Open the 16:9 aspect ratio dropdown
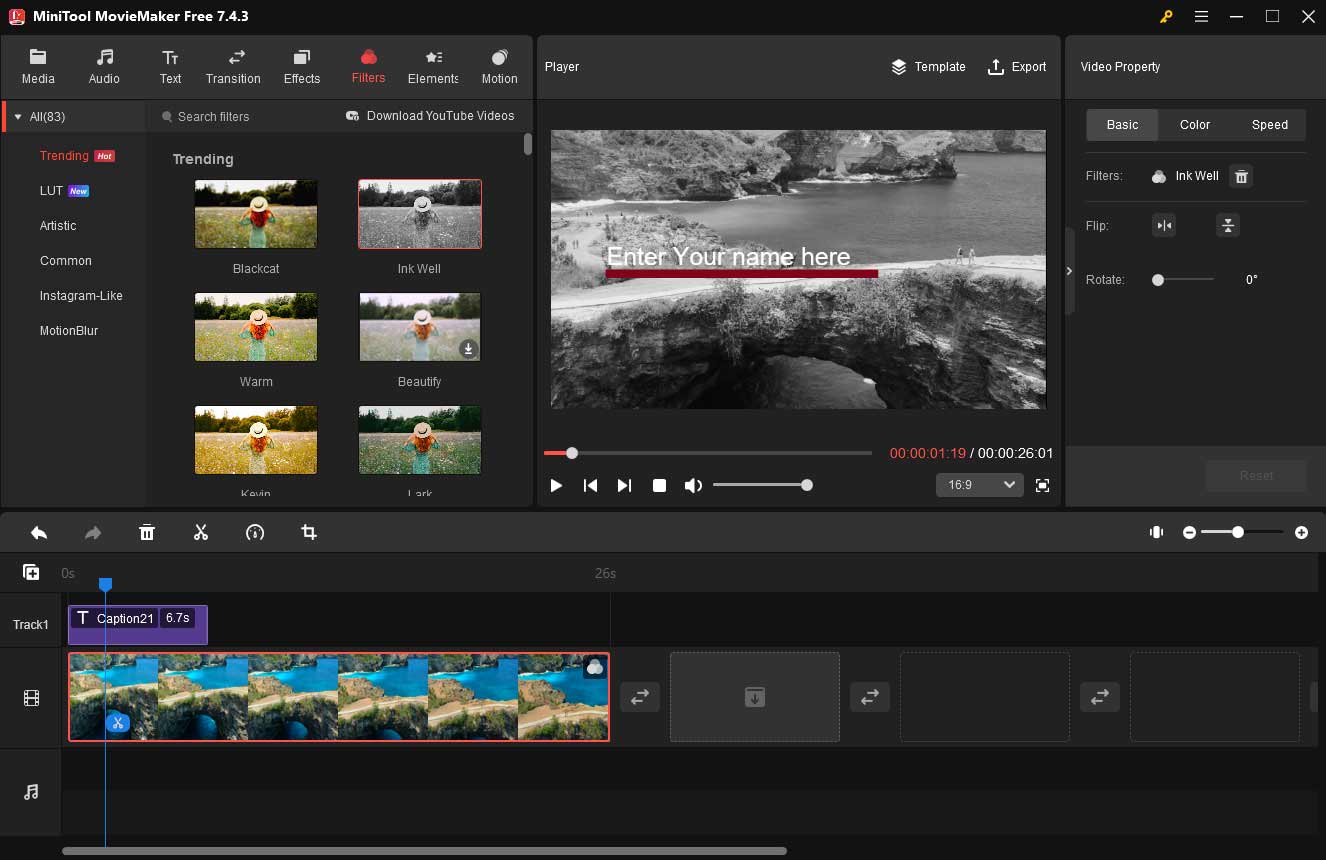This screenshot has height=860, width=1326. 979,485
